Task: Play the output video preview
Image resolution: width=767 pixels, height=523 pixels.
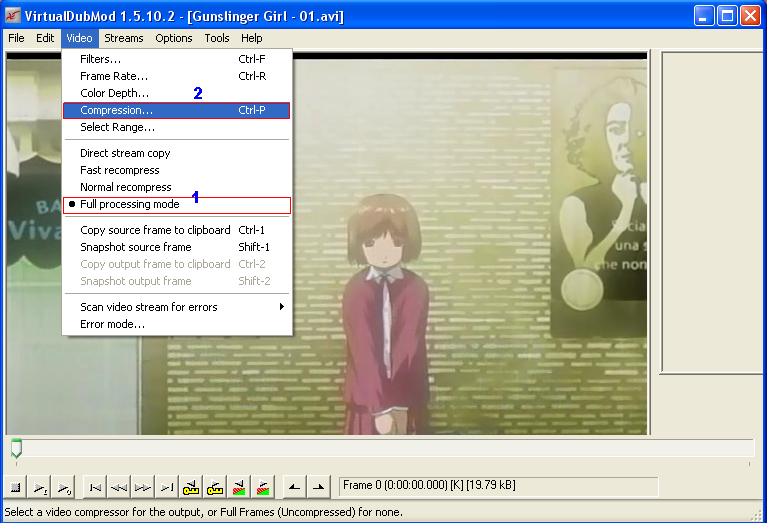Action: pos(64,487)
